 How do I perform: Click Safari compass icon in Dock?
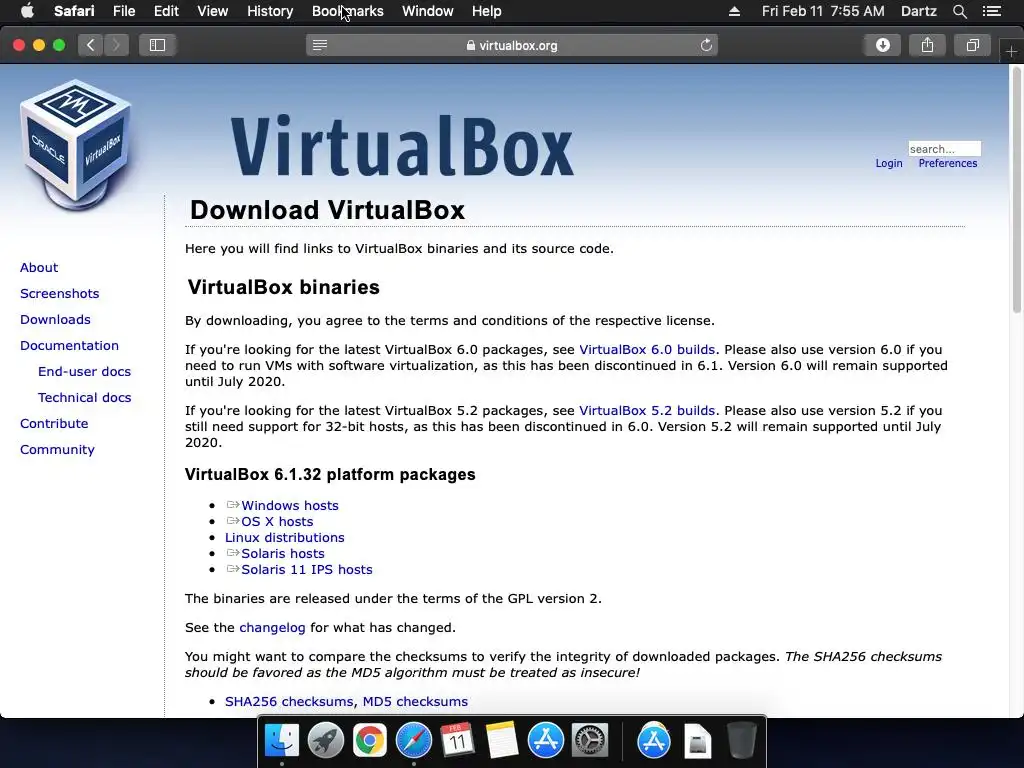click(x=413, y=741)
